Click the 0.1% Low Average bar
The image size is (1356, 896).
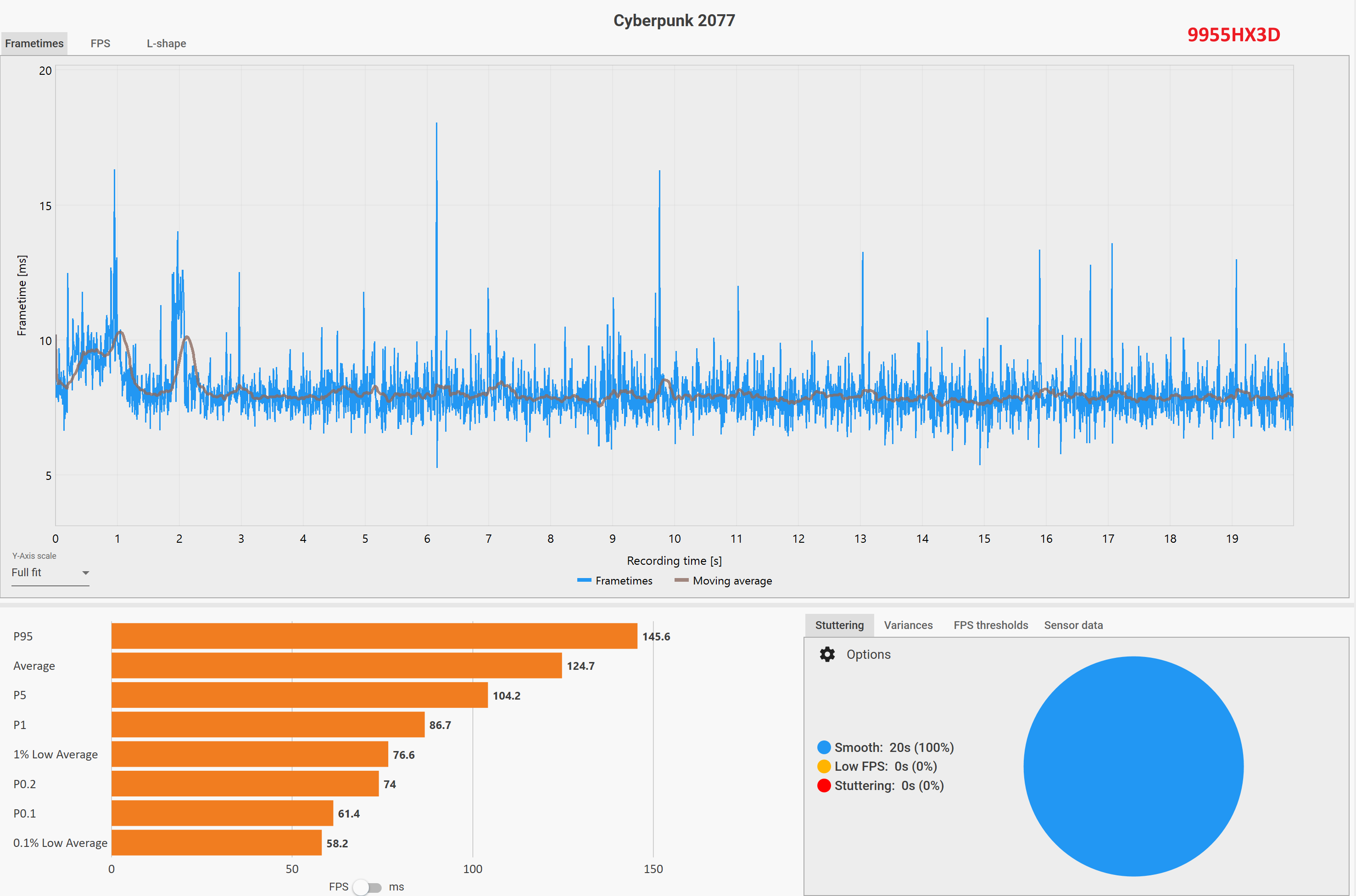pyautogui.click(x=217, y=843)
